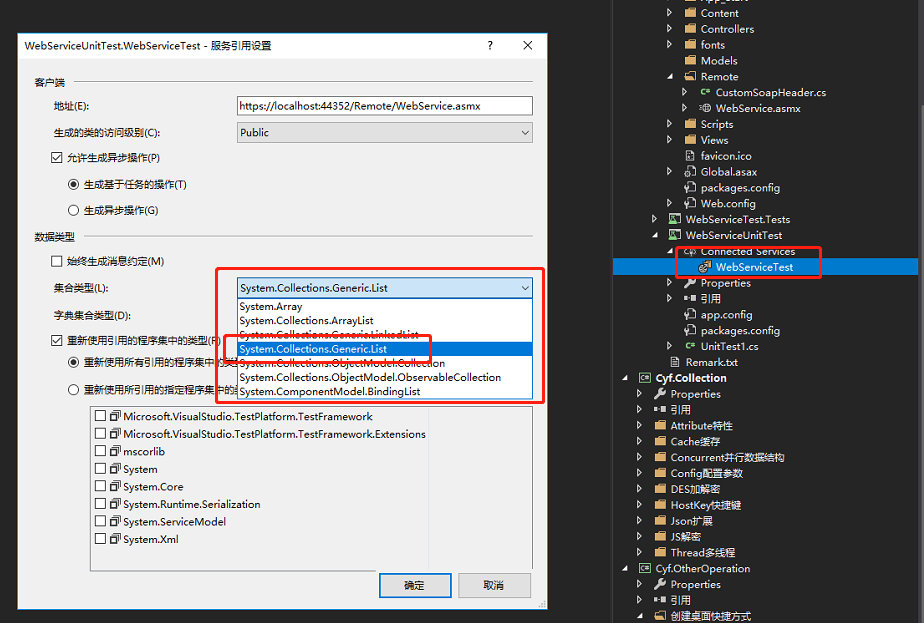
Task: Toggle the 允许生成异步操作 checkbox
Action: point(57,157)
